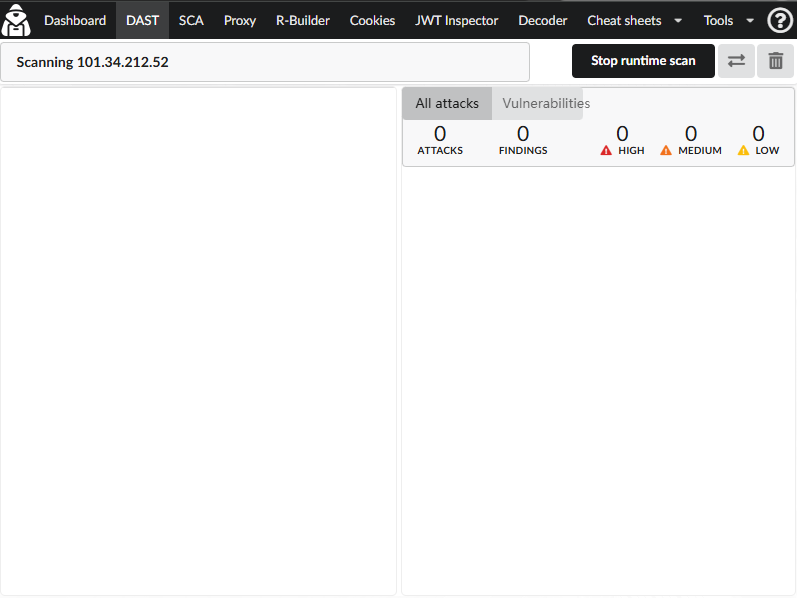Open the Dashboard menu item
797x598 pixels.
click(x=75, y=20)
